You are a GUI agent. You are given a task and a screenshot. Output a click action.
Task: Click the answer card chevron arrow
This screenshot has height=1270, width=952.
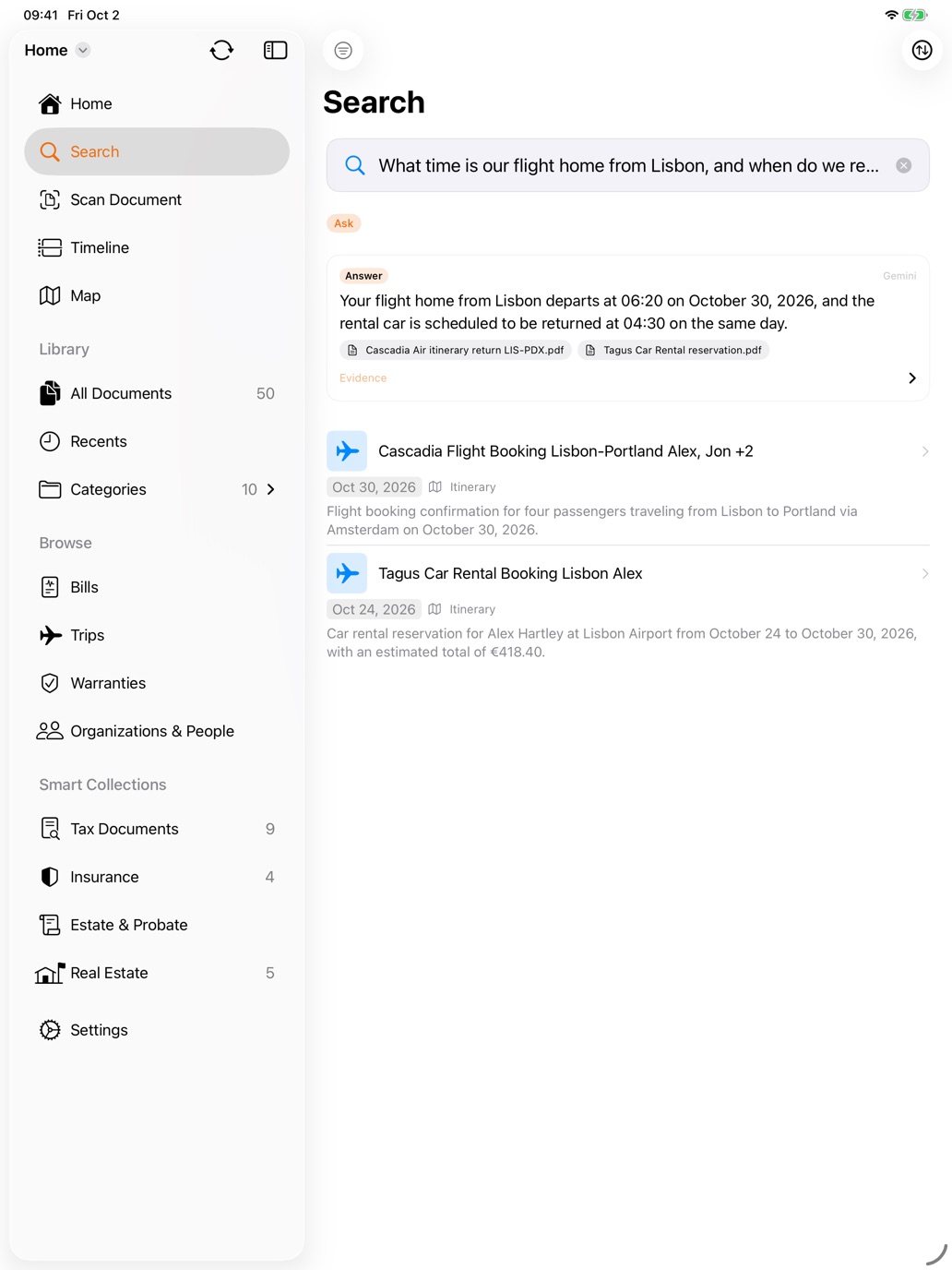point(911,377)
